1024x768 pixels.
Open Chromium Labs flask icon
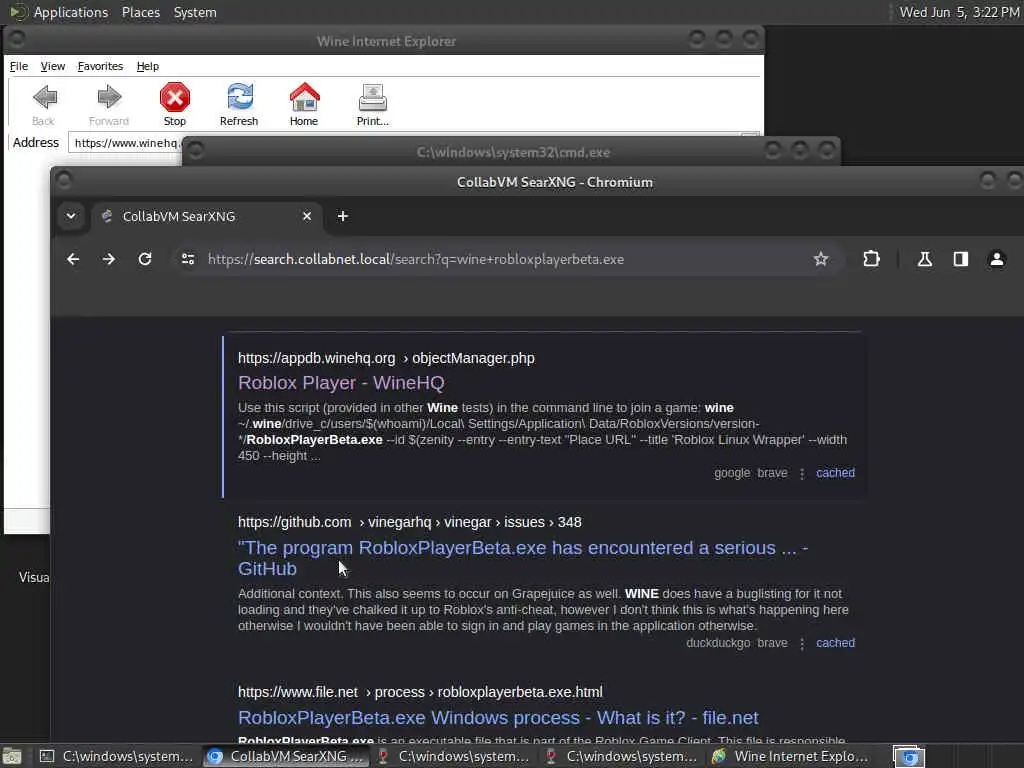coord(925,259)
